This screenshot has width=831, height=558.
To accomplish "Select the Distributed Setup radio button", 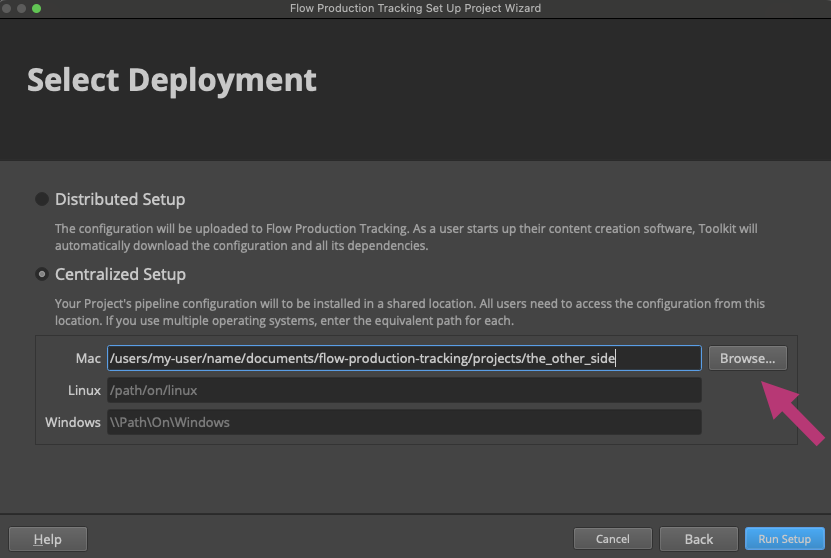I will coord(42,199).
